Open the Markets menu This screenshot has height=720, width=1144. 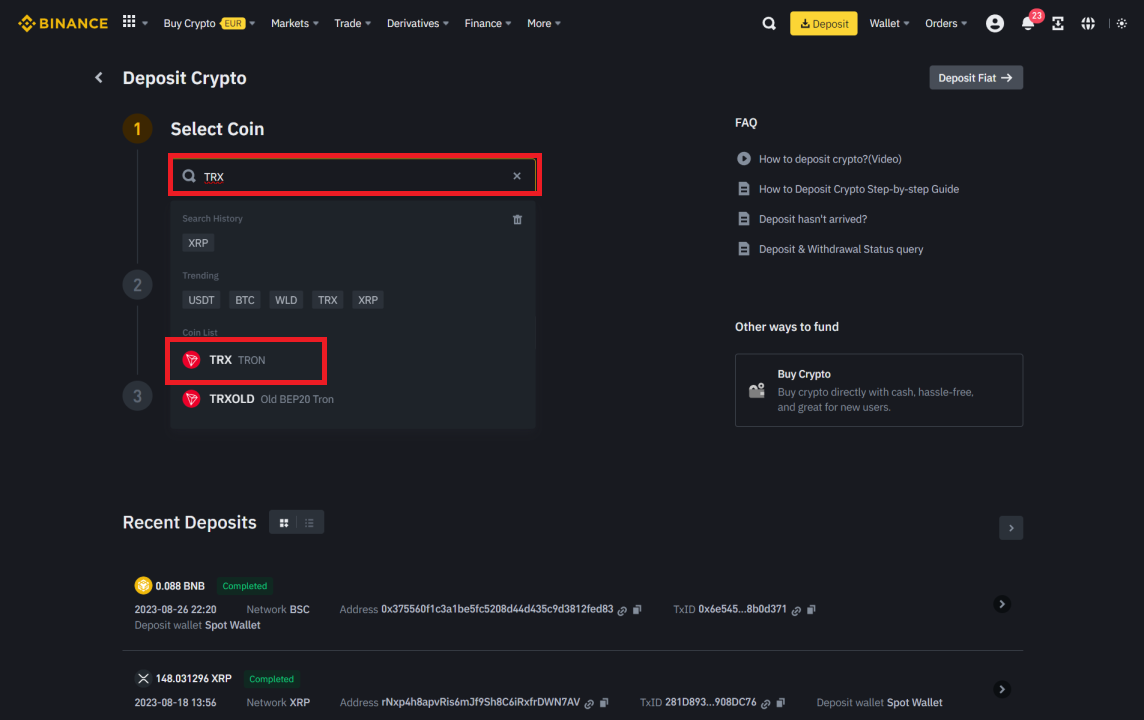(x=295, y=23)
